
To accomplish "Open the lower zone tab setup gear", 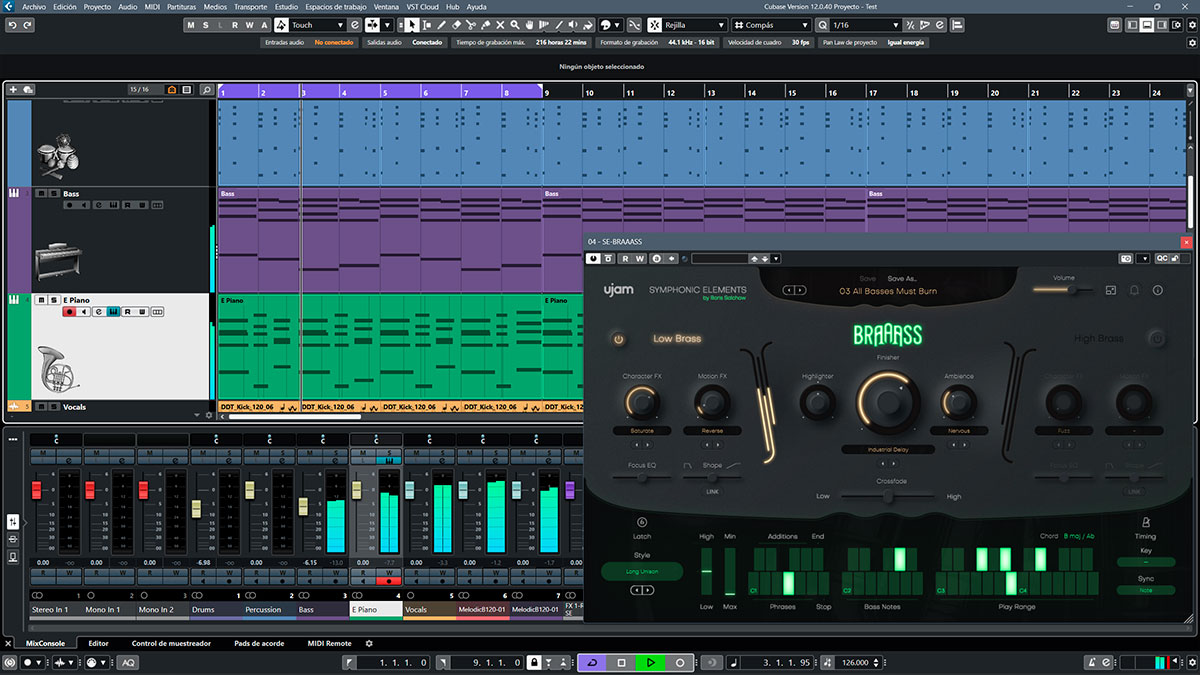I will [369, 644].
